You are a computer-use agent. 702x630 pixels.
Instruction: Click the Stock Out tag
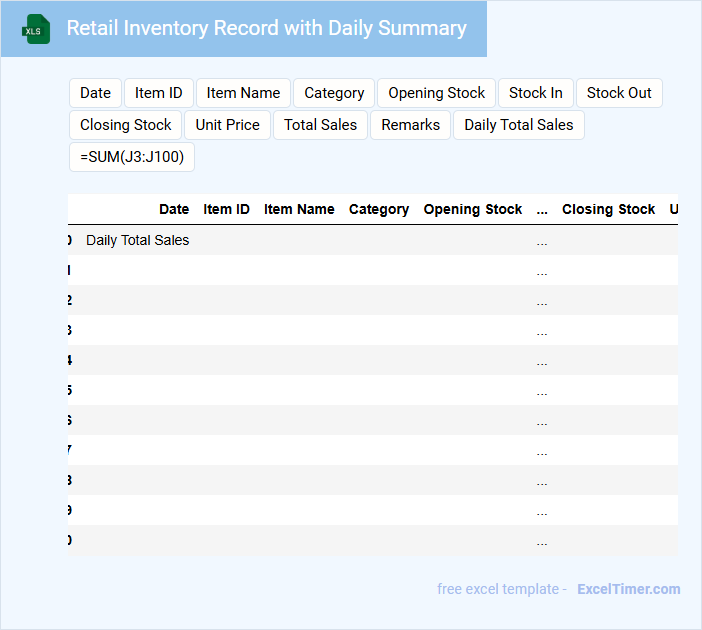tap(618, 93)
